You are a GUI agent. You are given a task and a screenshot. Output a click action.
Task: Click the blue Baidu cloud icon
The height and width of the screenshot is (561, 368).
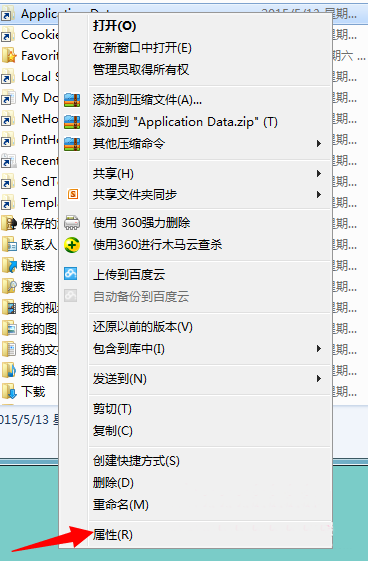coord(71,274)
